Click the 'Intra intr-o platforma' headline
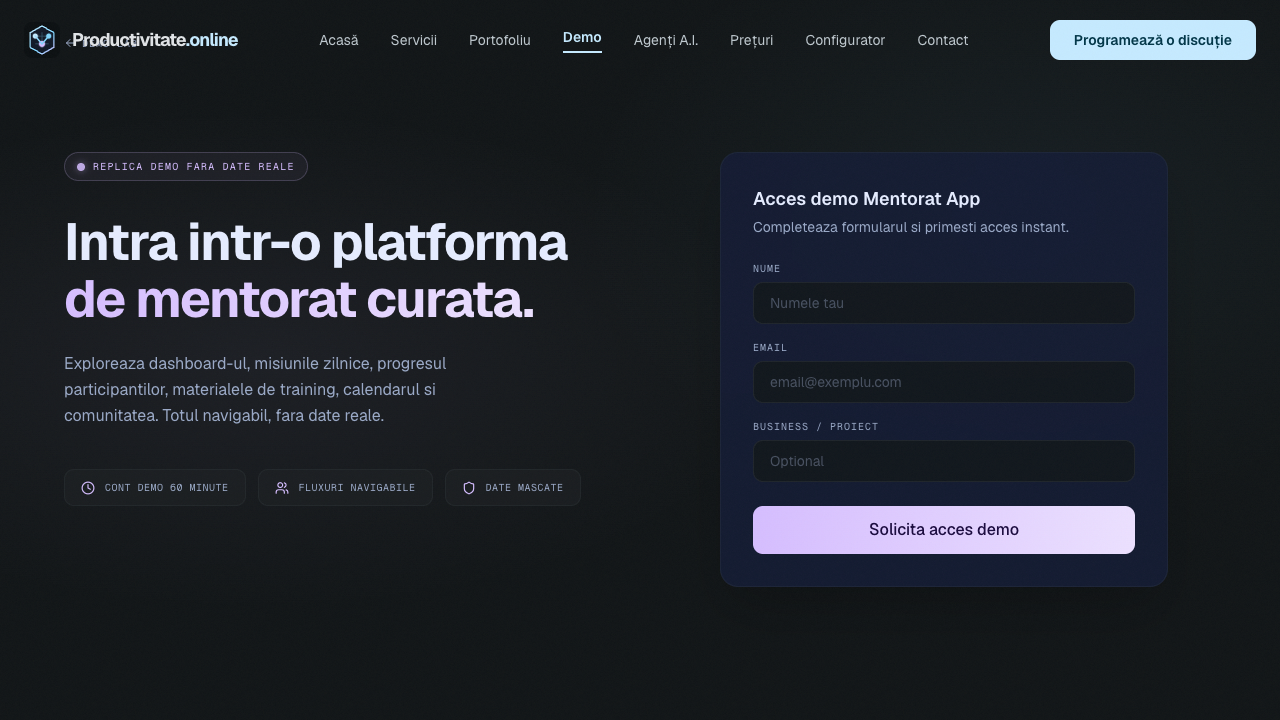This screenshot has height=720, width=1280. [316, 243]
